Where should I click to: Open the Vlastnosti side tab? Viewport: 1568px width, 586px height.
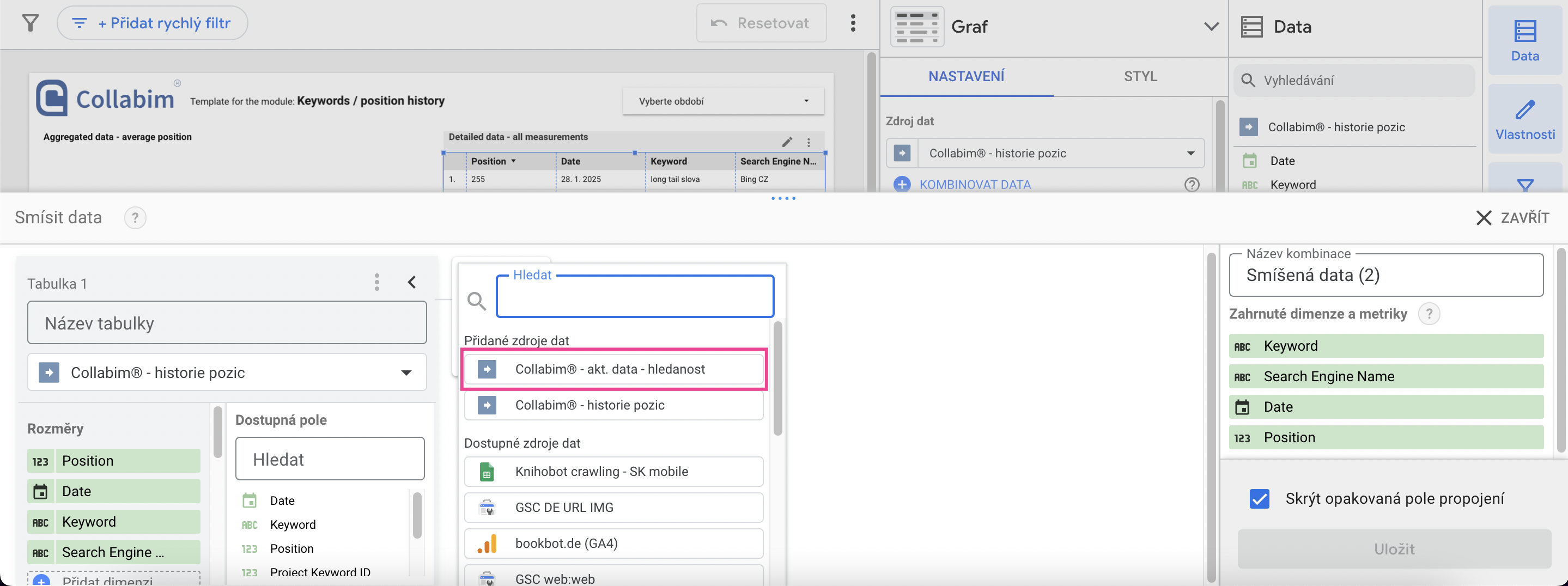click(1525, 119)
